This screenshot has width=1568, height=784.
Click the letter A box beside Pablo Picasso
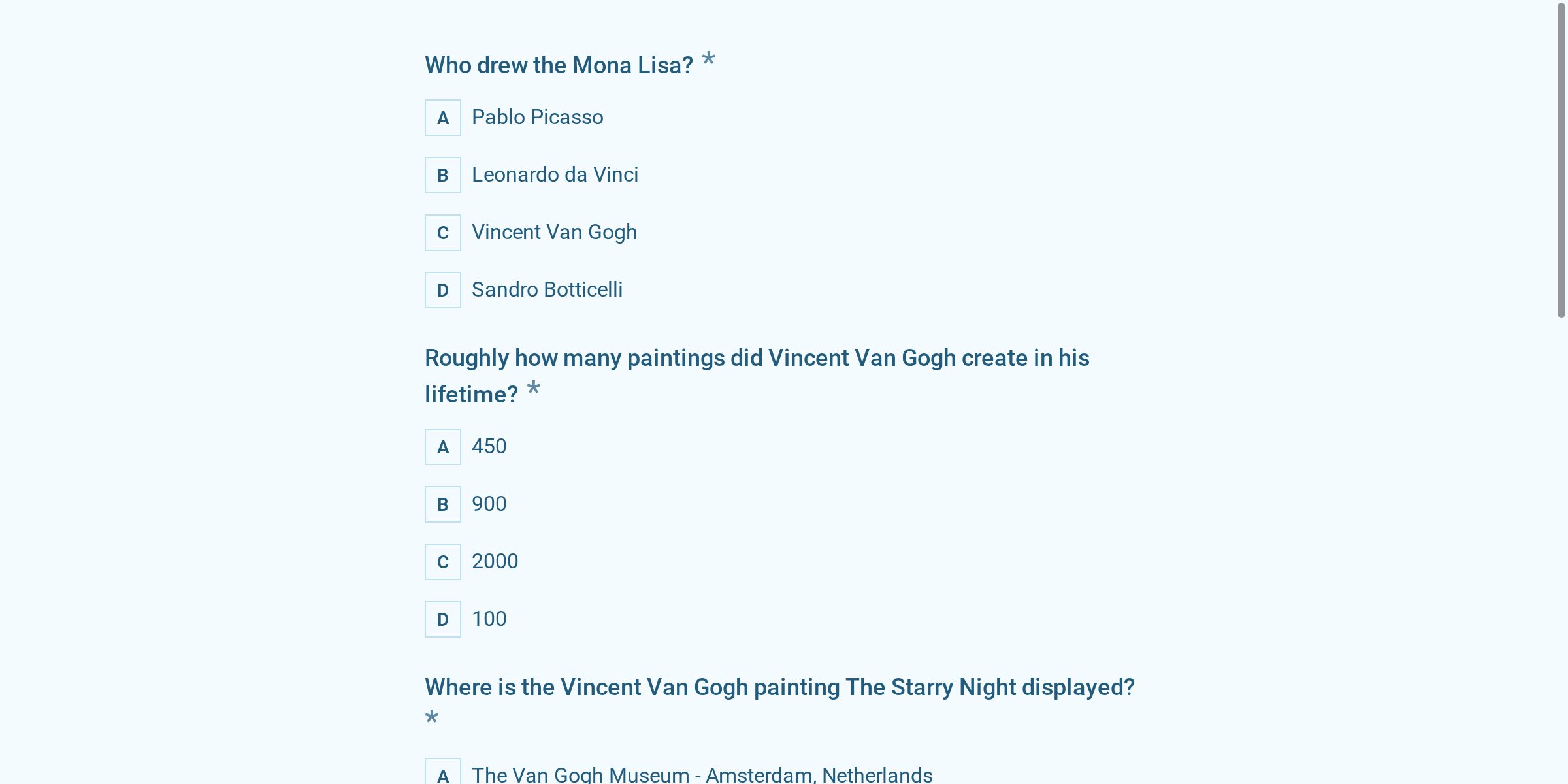[443, 118]
